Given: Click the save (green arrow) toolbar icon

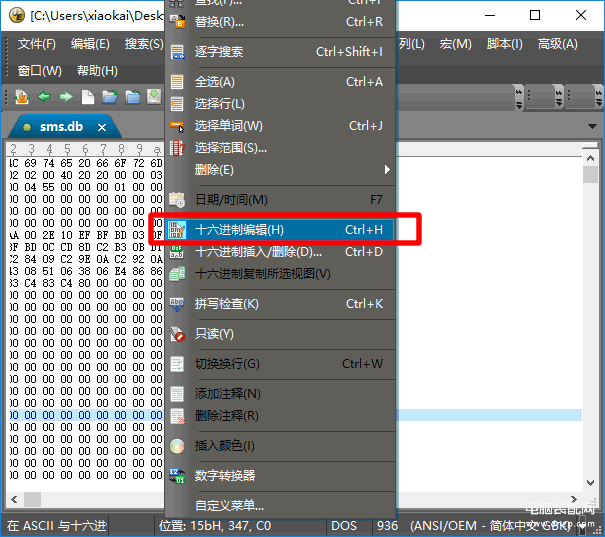Looking at the screenshot, I should (x=154, y=97).
